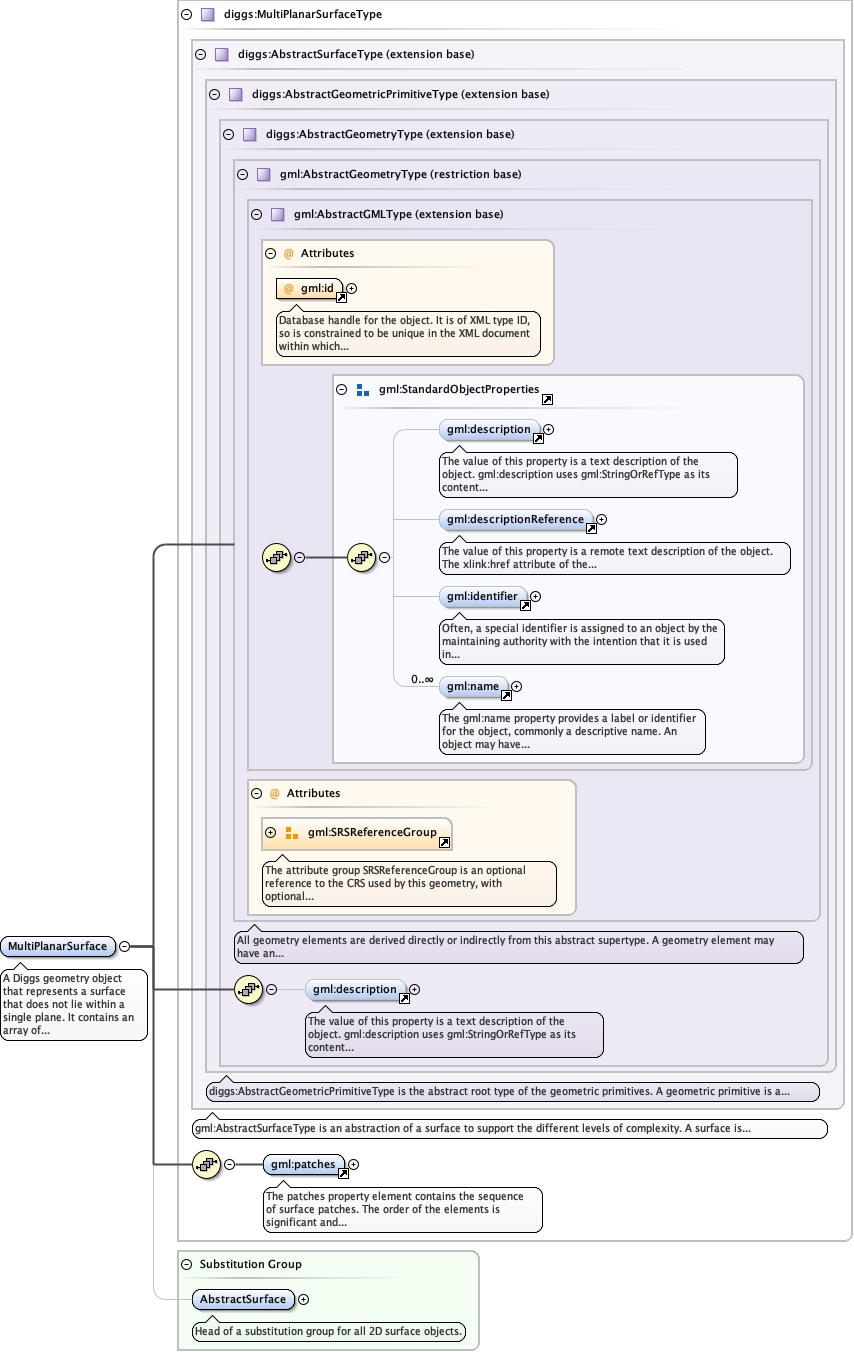The image size is (854, 1352).
Task: Click the gml:SRSReferenceGroup link arrow icon
Action: 445,842
